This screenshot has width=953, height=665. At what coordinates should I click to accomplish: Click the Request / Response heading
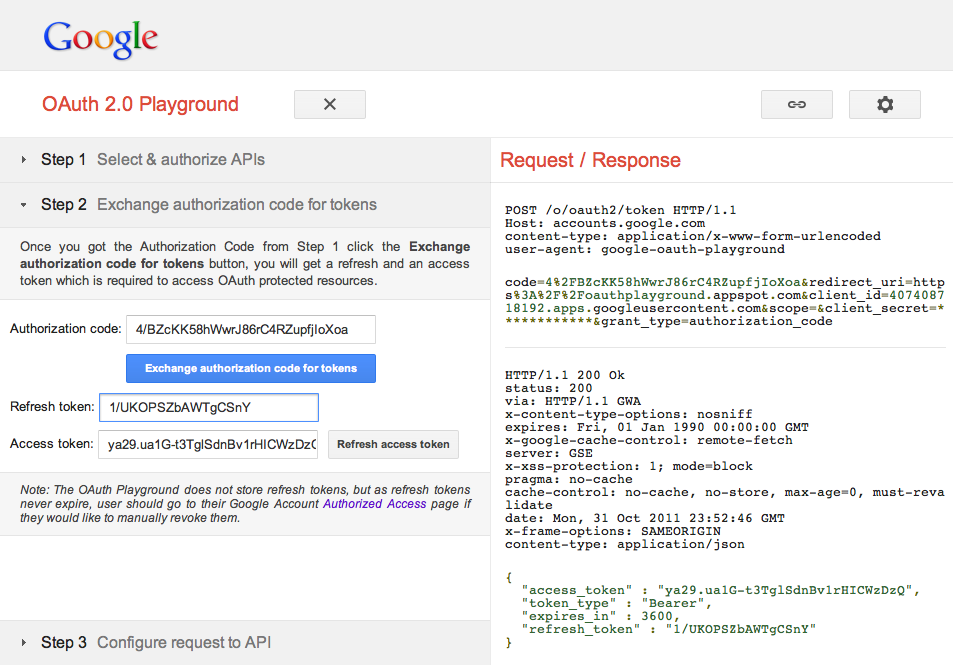tap(590, 160)
